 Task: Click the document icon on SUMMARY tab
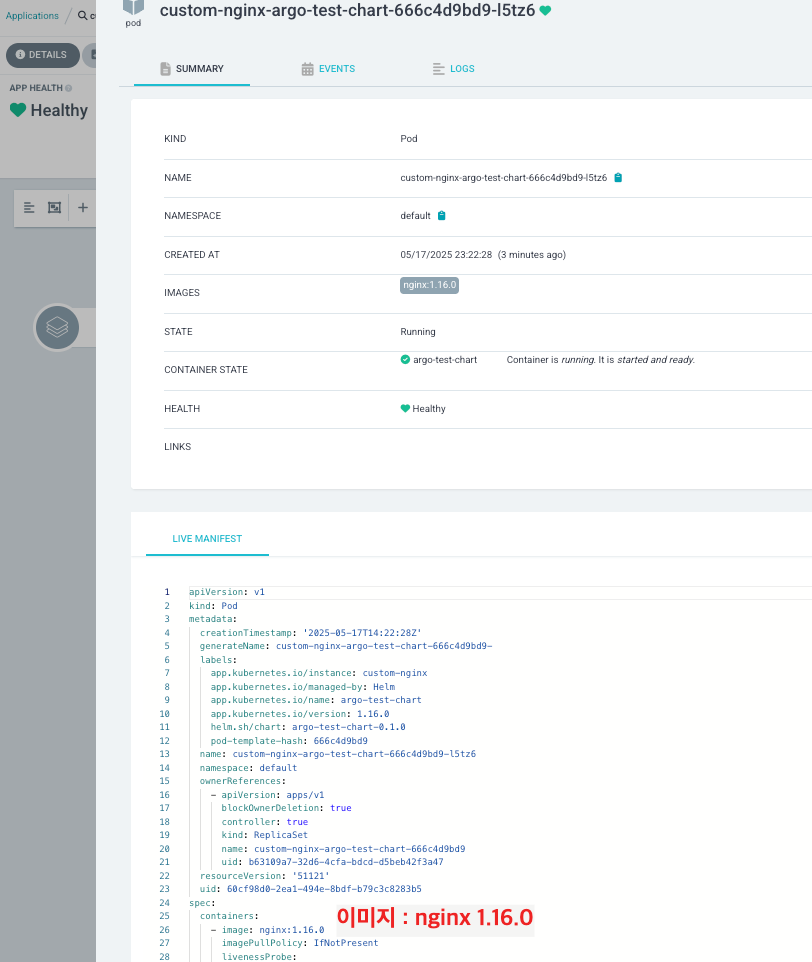(x=165, y=69)
